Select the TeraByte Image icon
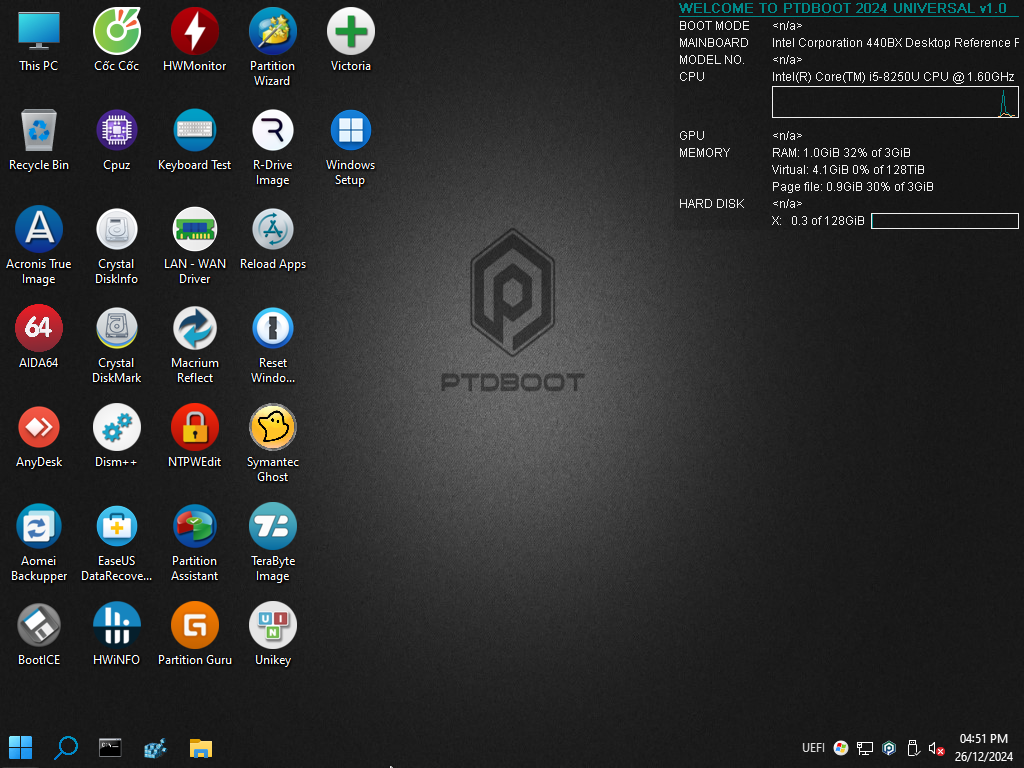The height and width of the screenshot is (768, 1024). tap(272, 543)
